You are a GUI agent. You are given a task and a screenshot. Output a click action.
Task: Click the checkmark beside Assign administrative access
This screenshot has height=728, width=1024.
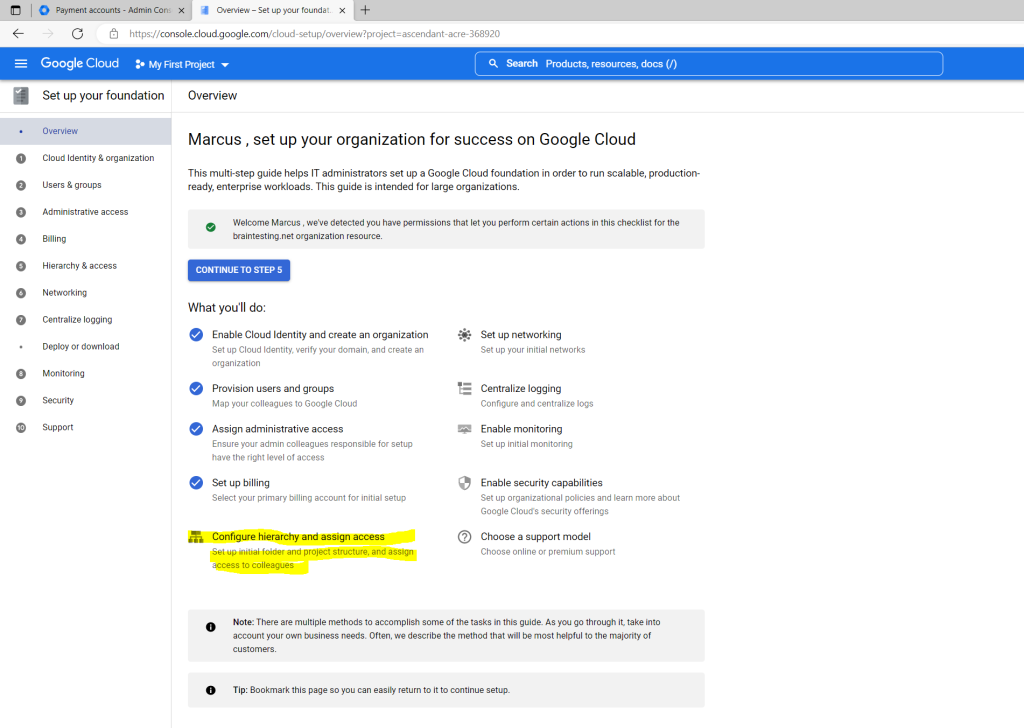196,429
